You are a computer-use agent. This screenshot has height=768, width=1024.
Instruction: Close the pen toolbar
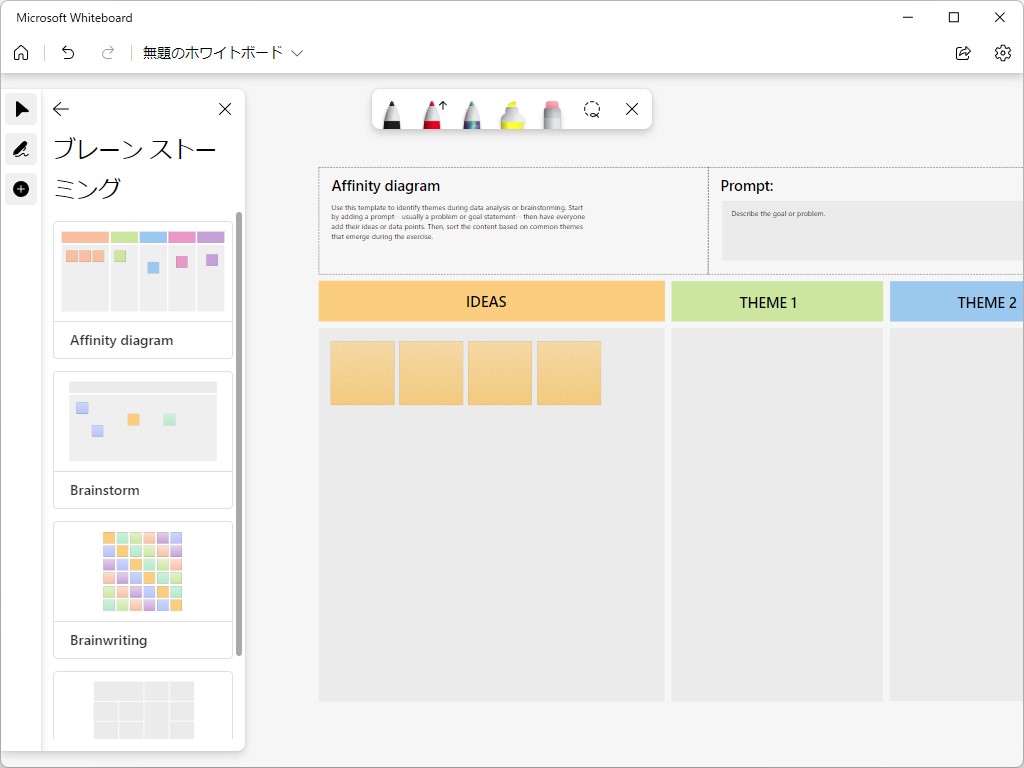[632, 109]
